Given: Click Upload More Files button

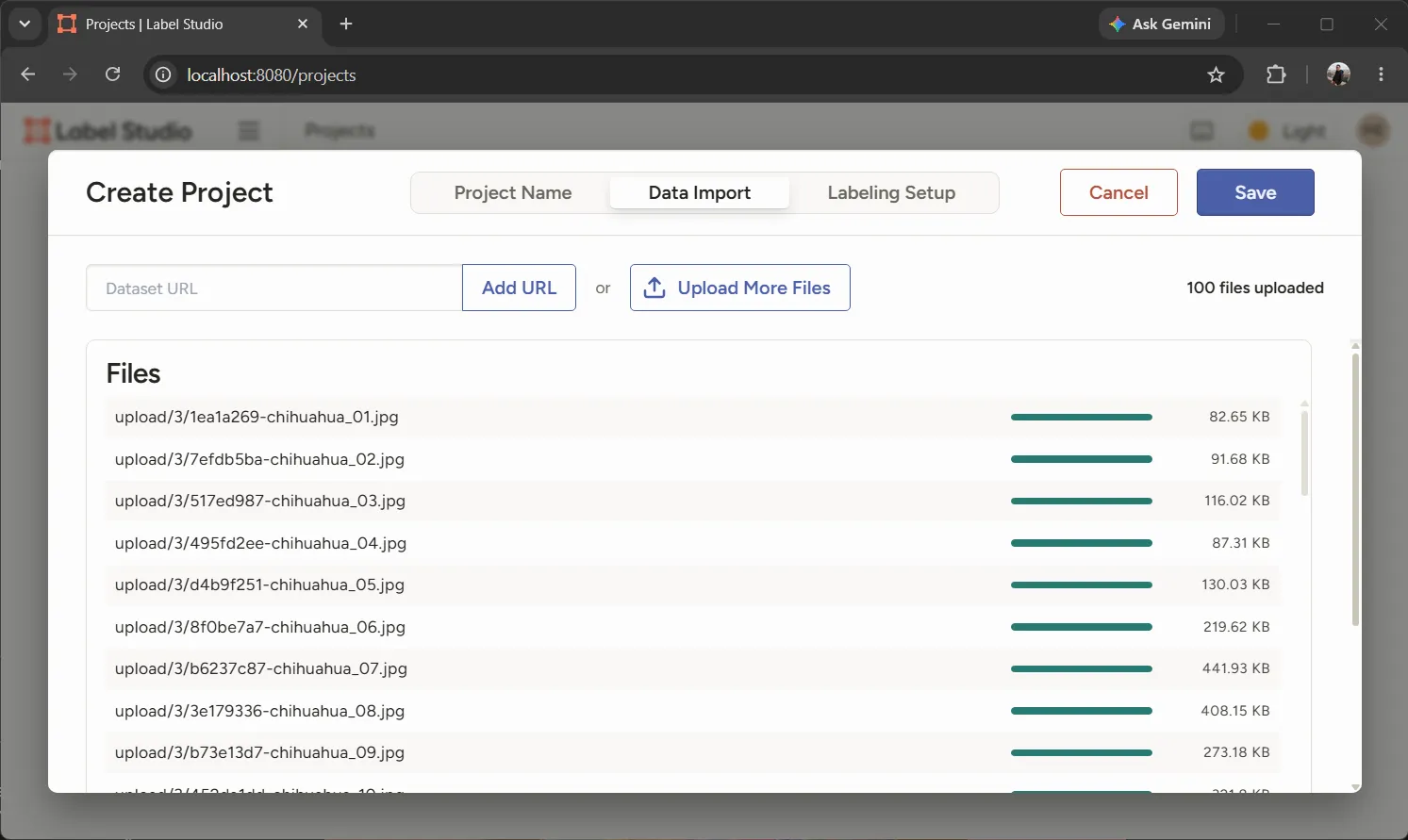Looking at the screenshot, I should (740, 288).
